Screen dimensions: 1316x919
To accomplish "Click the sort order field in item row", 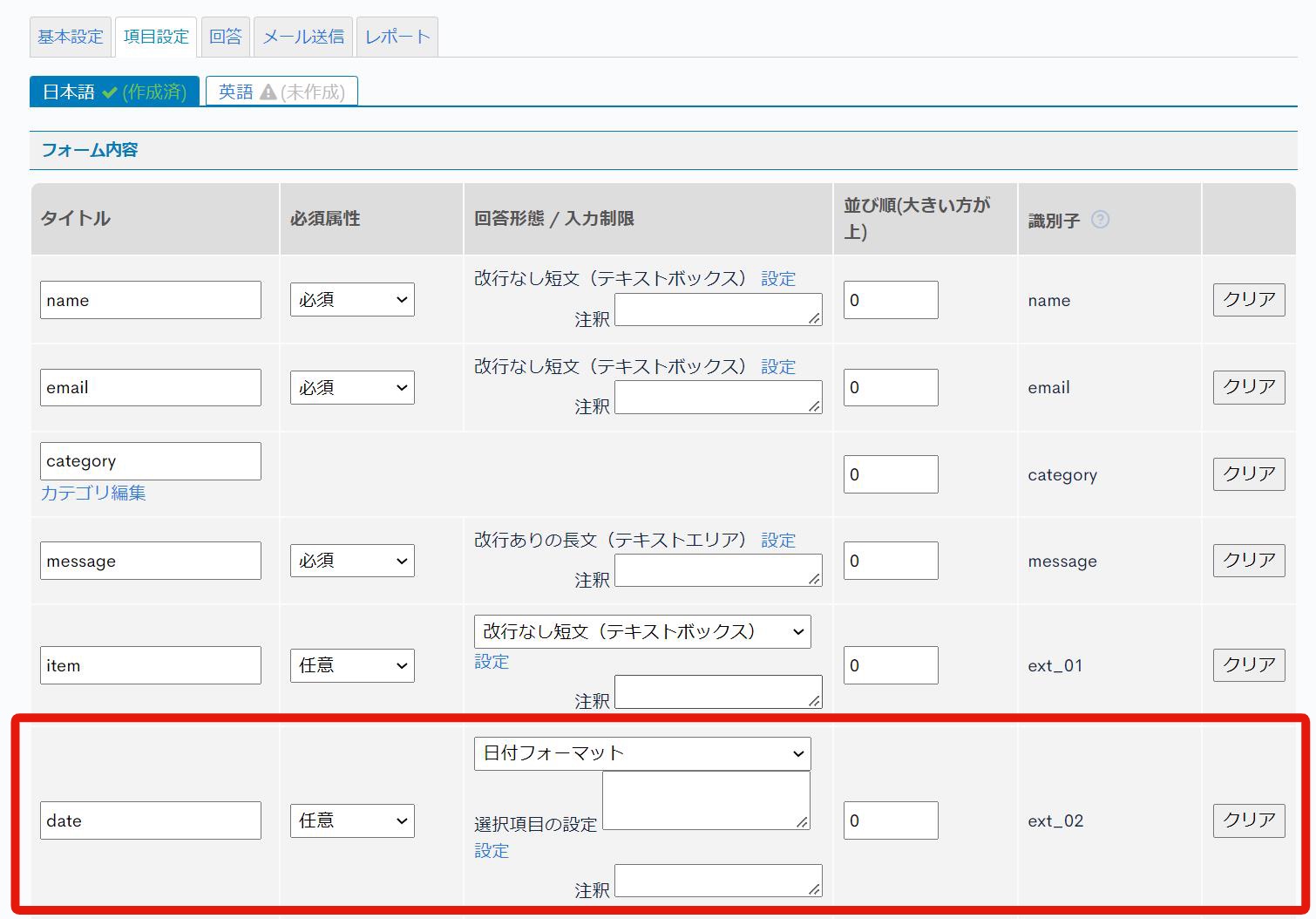I will (x=891, y=665).
